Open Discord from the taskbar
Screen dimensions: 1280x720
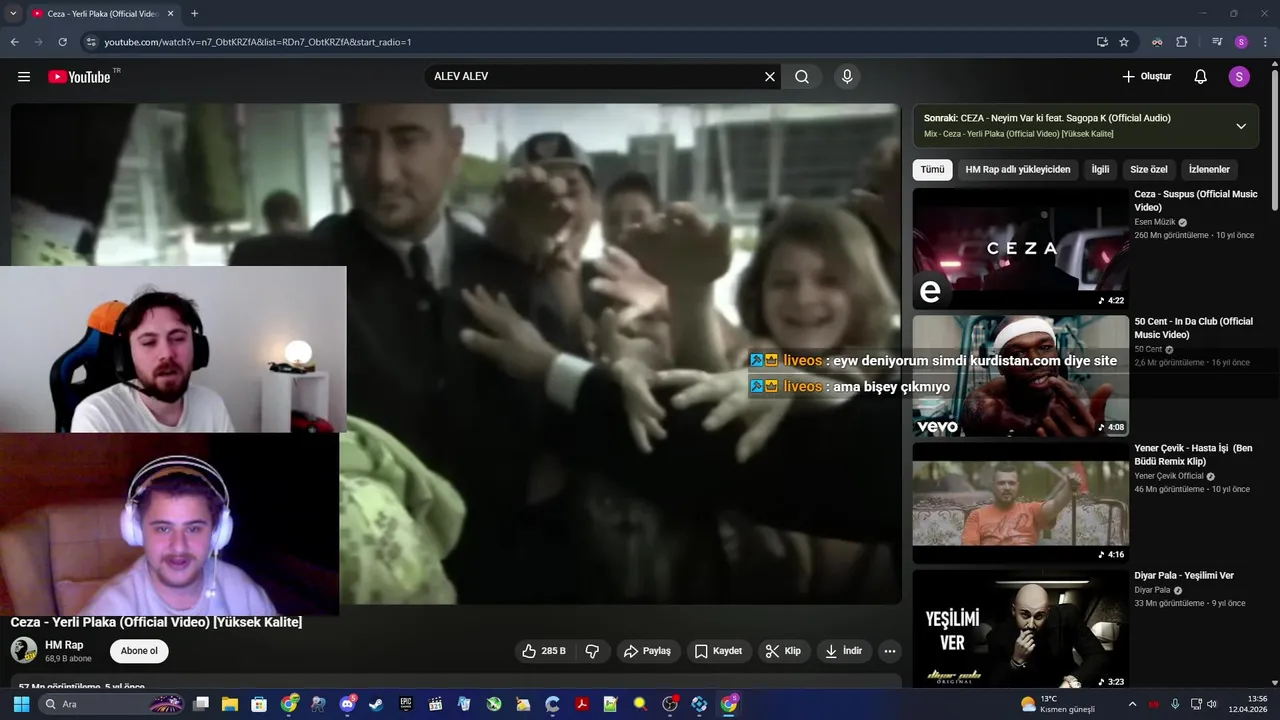coord(347,704)
